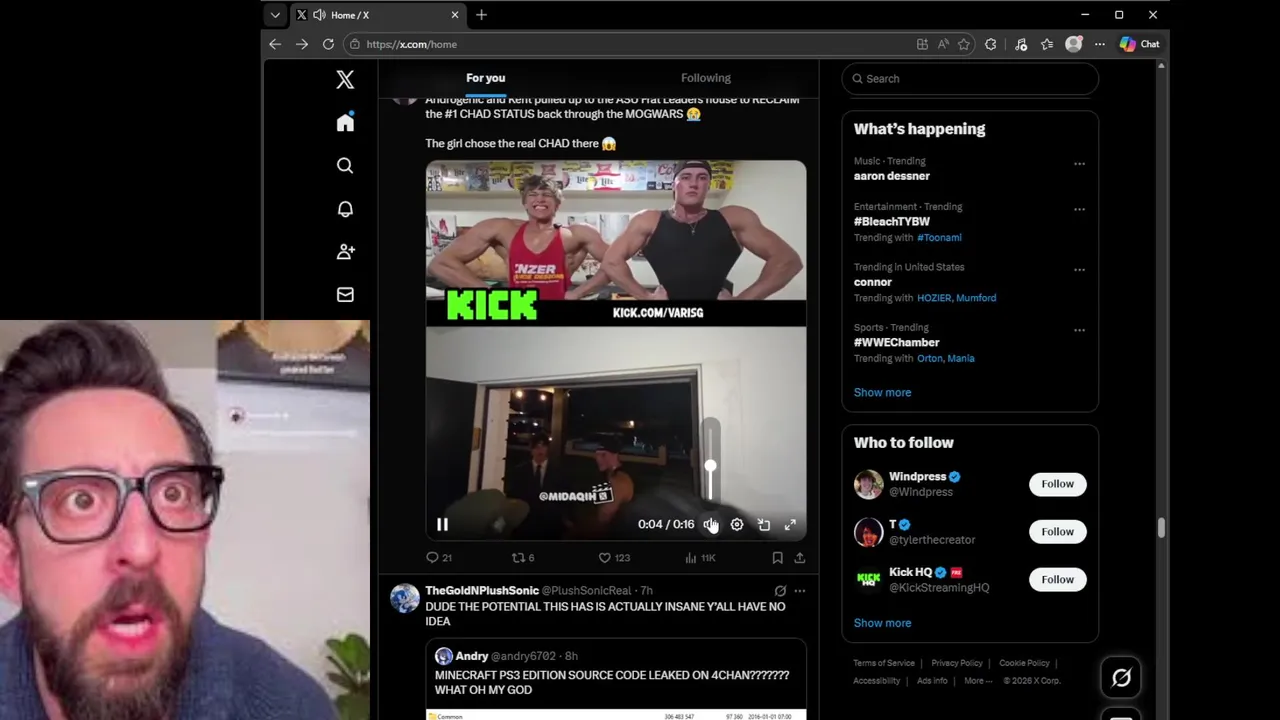Viewport: 1280px width, 720px height.
Task: Follow Kick HQ
Action: pos(1057,580)
